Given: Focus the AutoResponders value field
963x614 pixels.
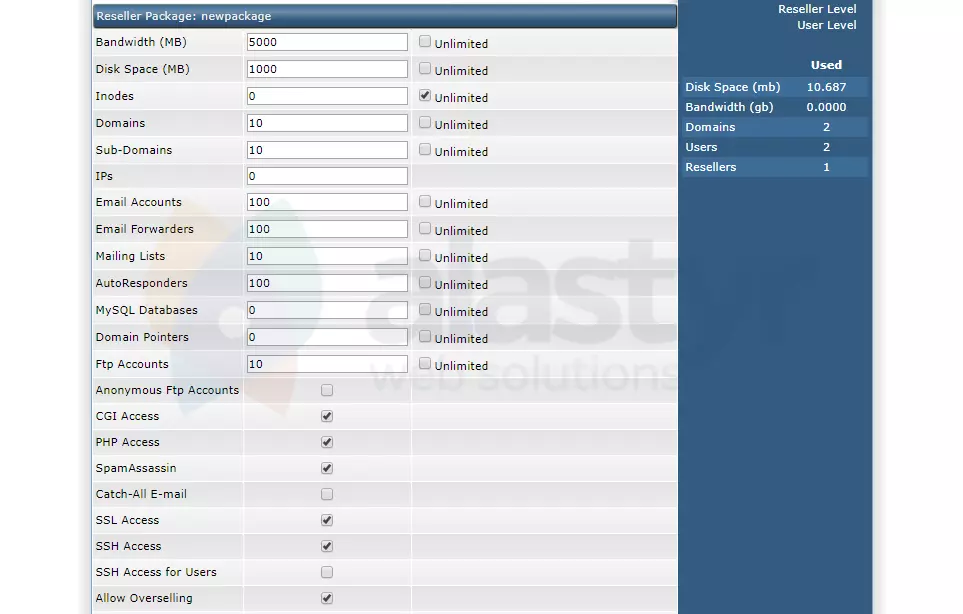Looking at the screenshot, I should (x=327, y=283).
